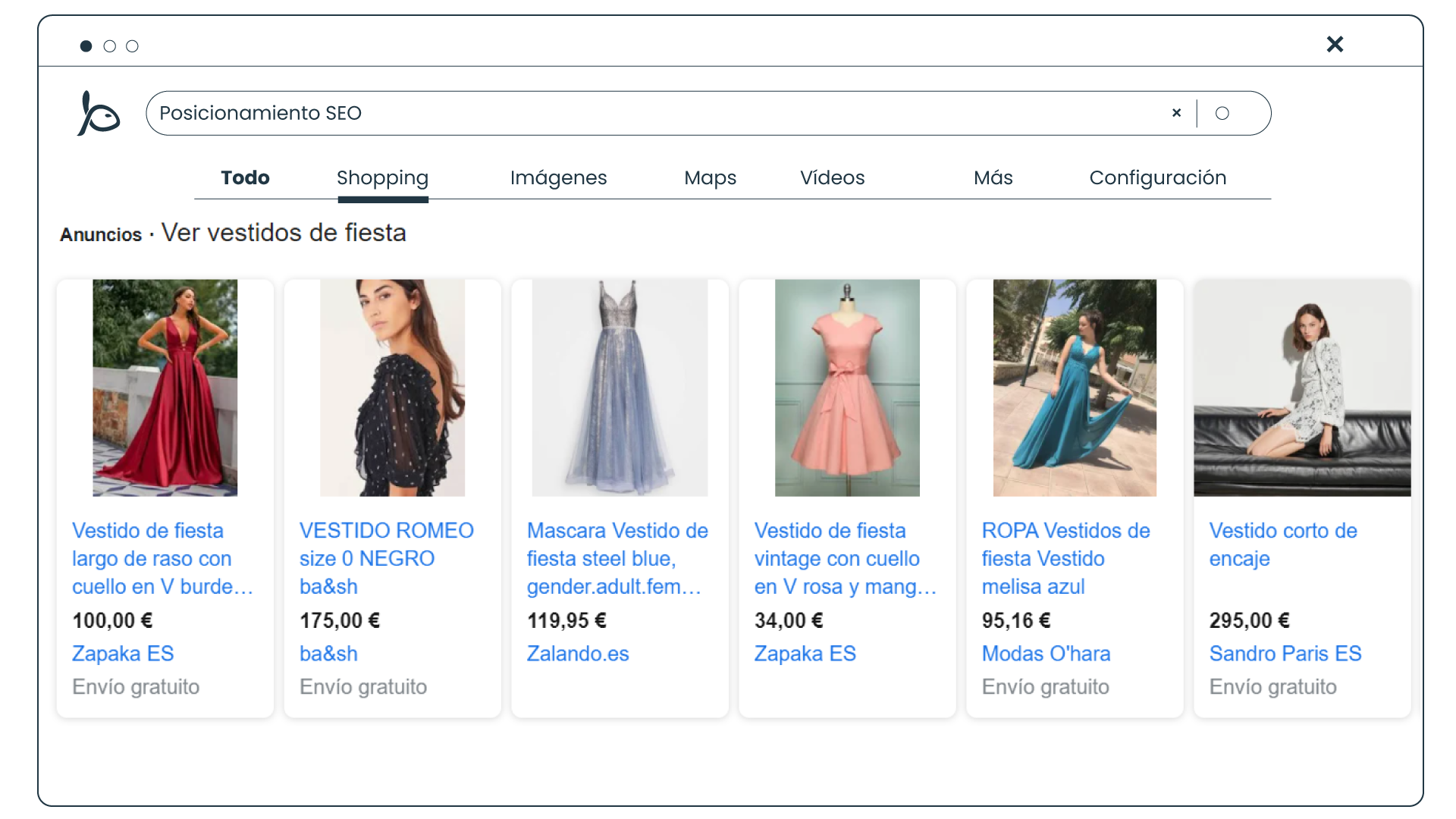Screen dimensions: 1456x819
Task: Switch to the Imágenes tab
Action: [x=559, y=177]
